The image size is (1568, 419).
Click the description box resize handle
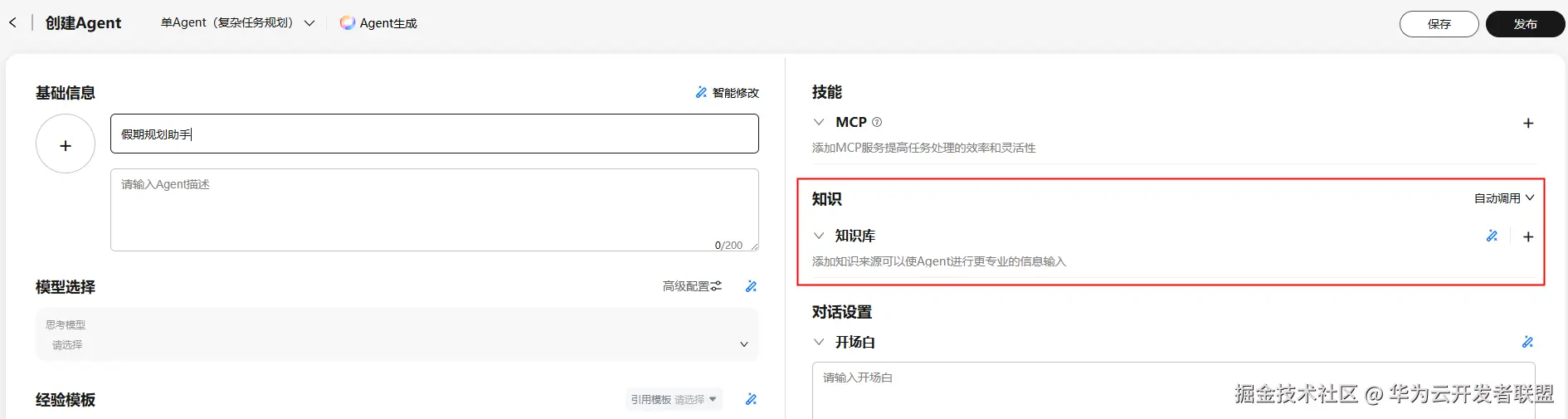(x=754, y=246)
